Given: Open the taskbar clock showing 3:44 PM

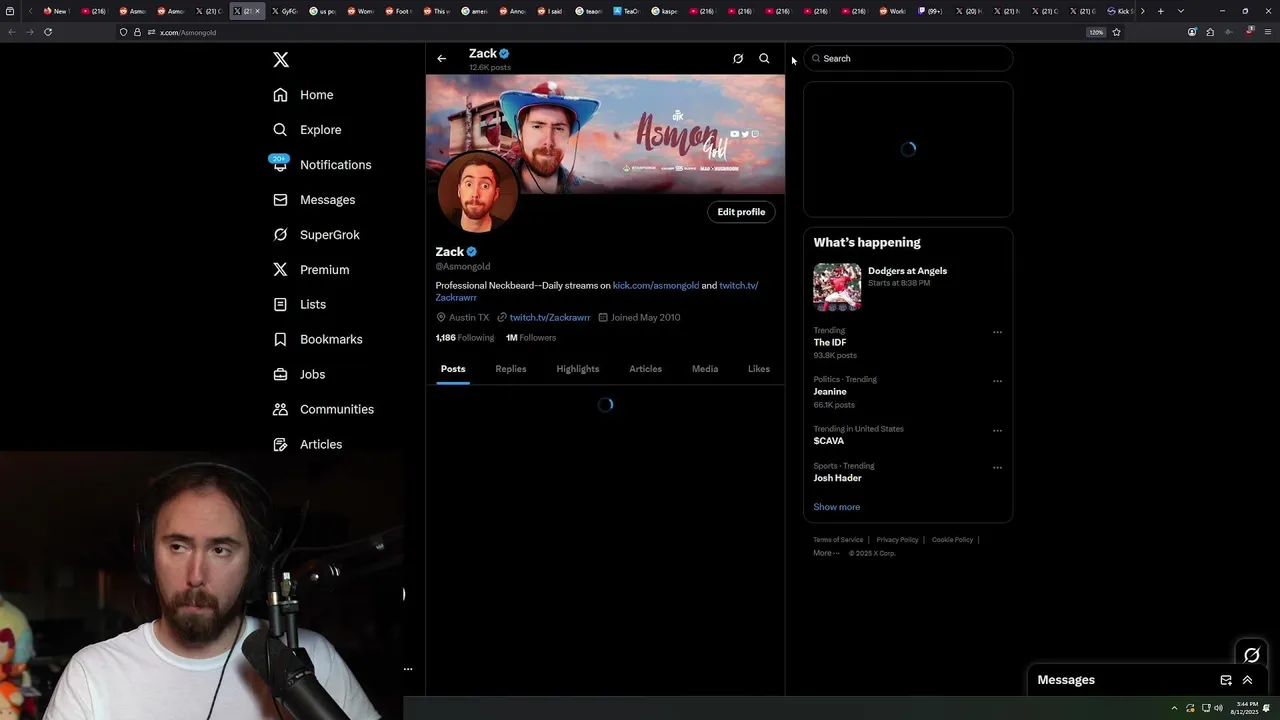Looking at the screenshot, I should pos(1244,708).
